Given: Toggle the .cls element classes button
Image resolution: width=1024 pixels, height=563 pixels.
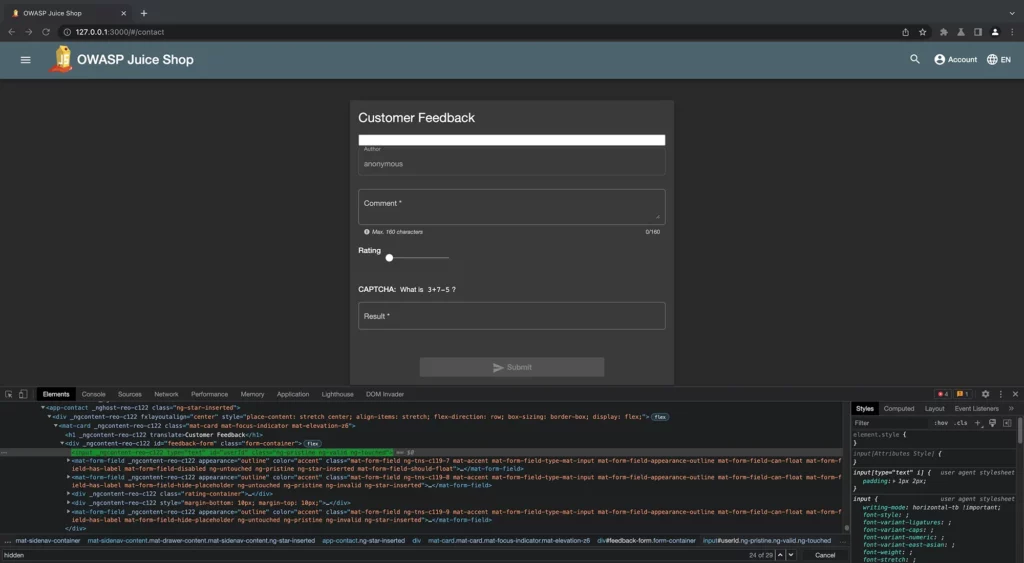Looking at the screenshot, I should [x=961, y=423].
